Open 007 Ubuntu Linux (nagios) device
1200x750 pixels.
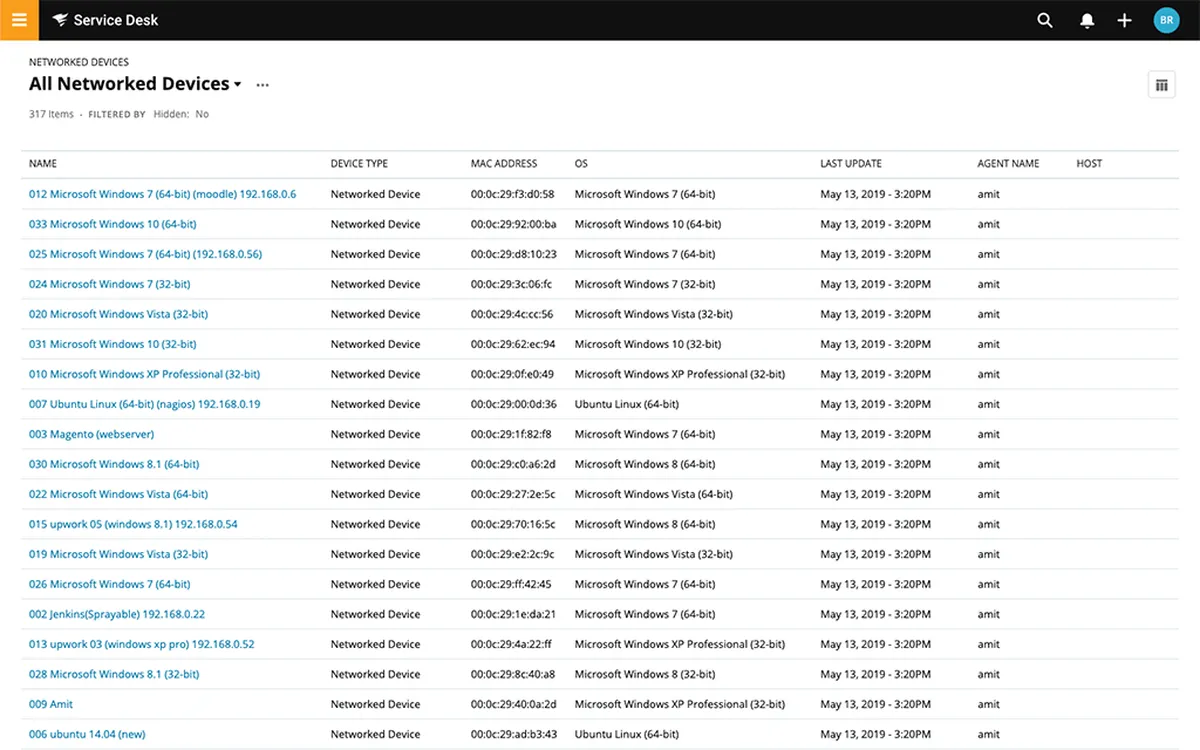point(144,404)
